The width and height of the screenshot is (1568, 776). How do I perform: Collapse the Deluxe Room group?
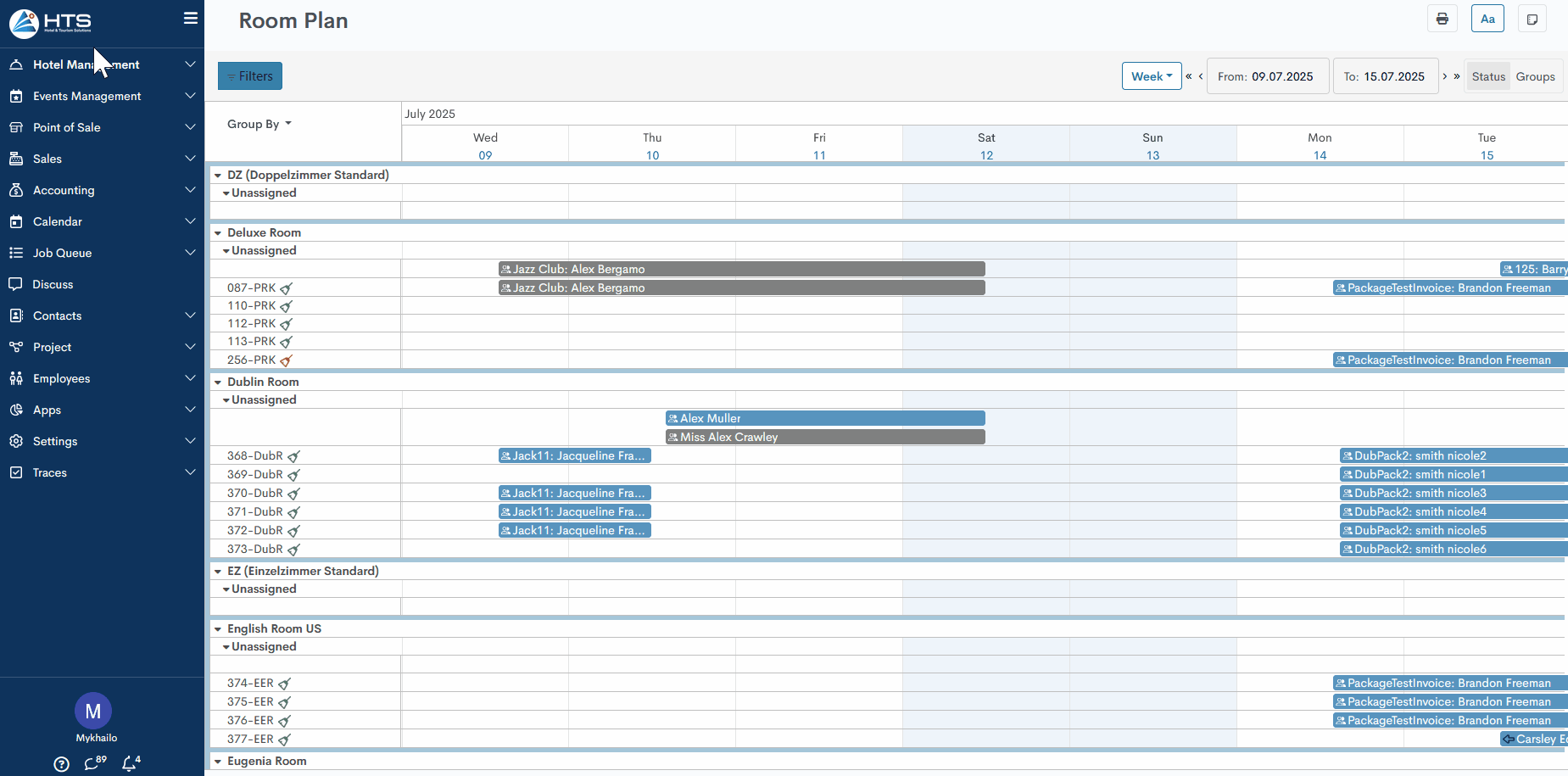click(218, 233)
